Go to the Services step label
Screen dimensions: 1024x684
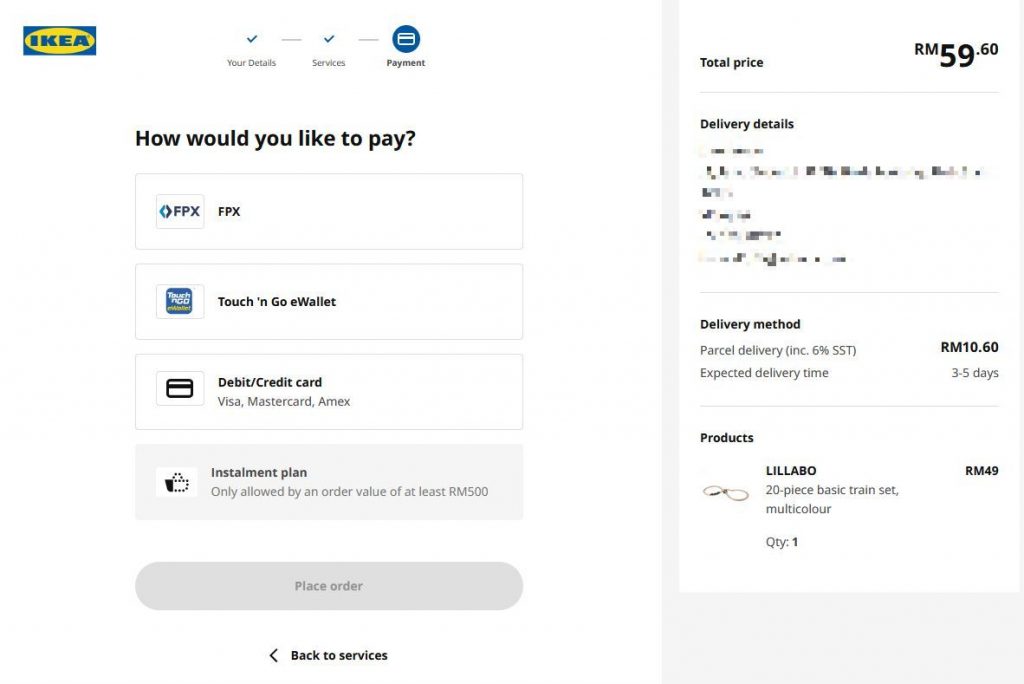pyautogui.click(x=328, y=63)
